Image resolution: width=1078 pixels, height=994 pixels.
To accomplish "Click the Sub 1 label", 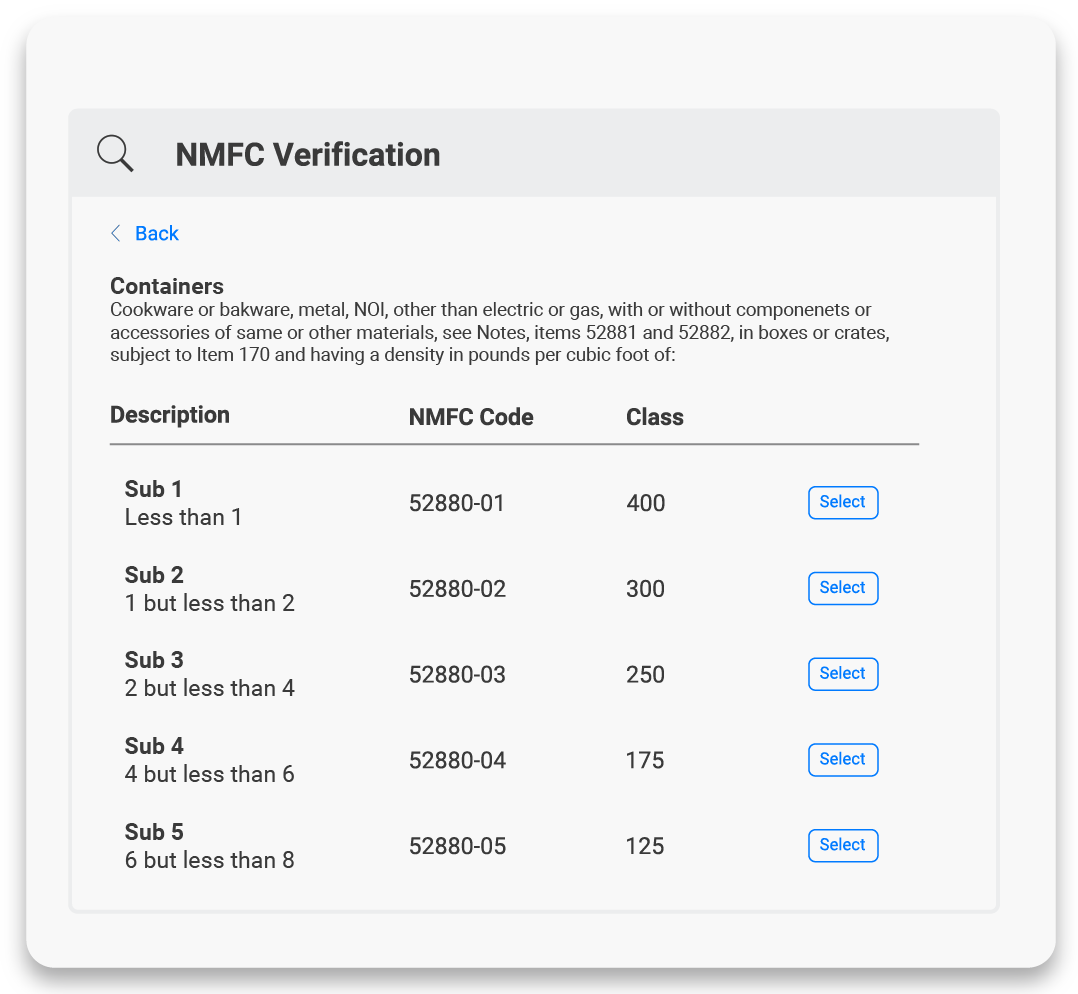I will (153, 489).
